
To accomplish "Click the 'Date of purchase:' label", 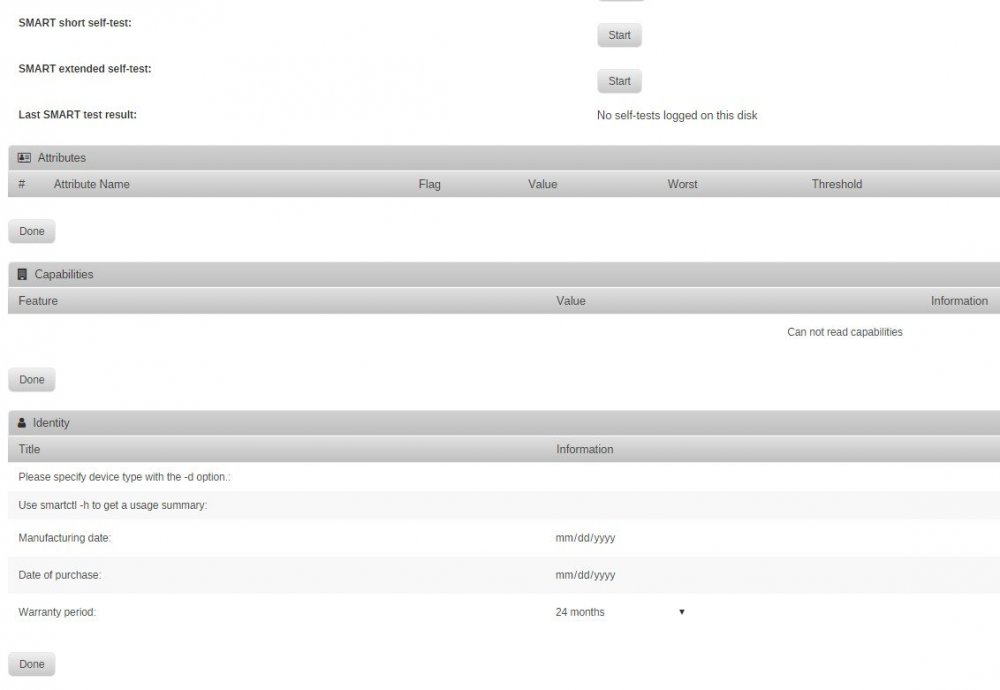I will [59, 575].
